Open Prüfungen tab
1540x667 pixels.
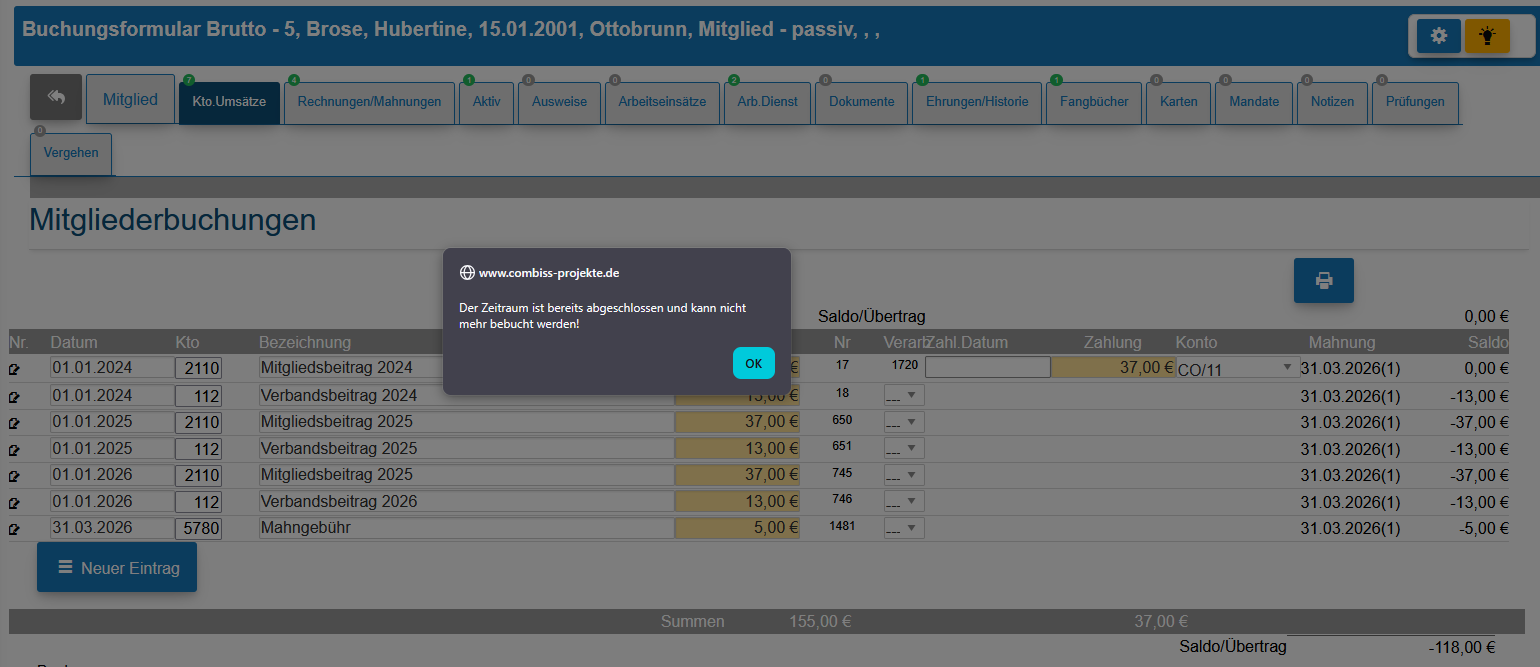pos(1415,101)
